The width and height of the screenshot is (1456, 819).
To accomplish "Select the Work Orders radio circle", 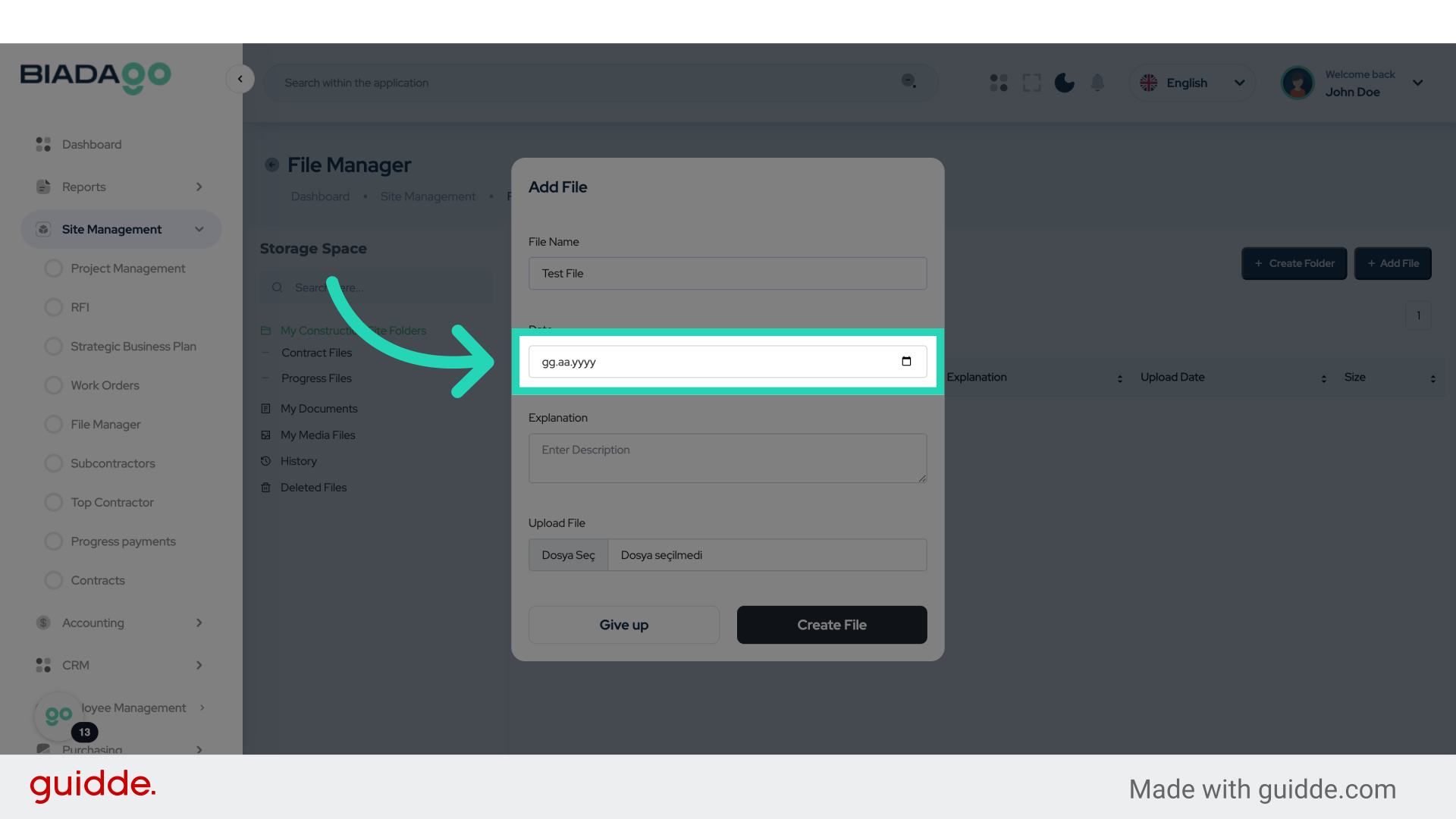I will (54, 385).
